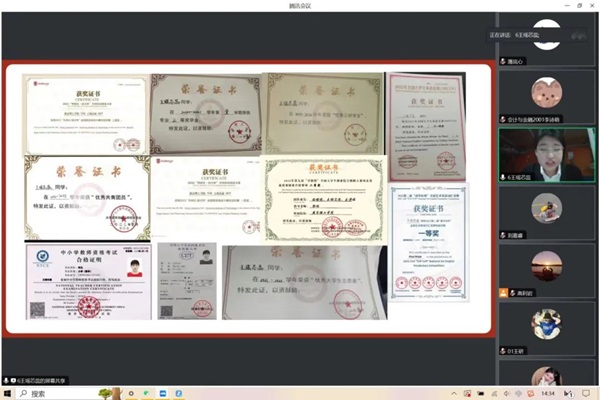Click the mic icon on 6王禧芯蕊 video tile
Viewport: 600px width, 400px height.
click(x=504, y=177)
